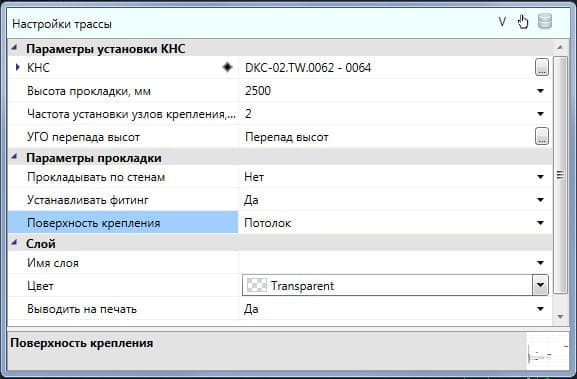The height and width of the screenshot is (379, 577).
Task: Open the Частота установки узлов крепления dropdown
Action: tap(540, 114)
